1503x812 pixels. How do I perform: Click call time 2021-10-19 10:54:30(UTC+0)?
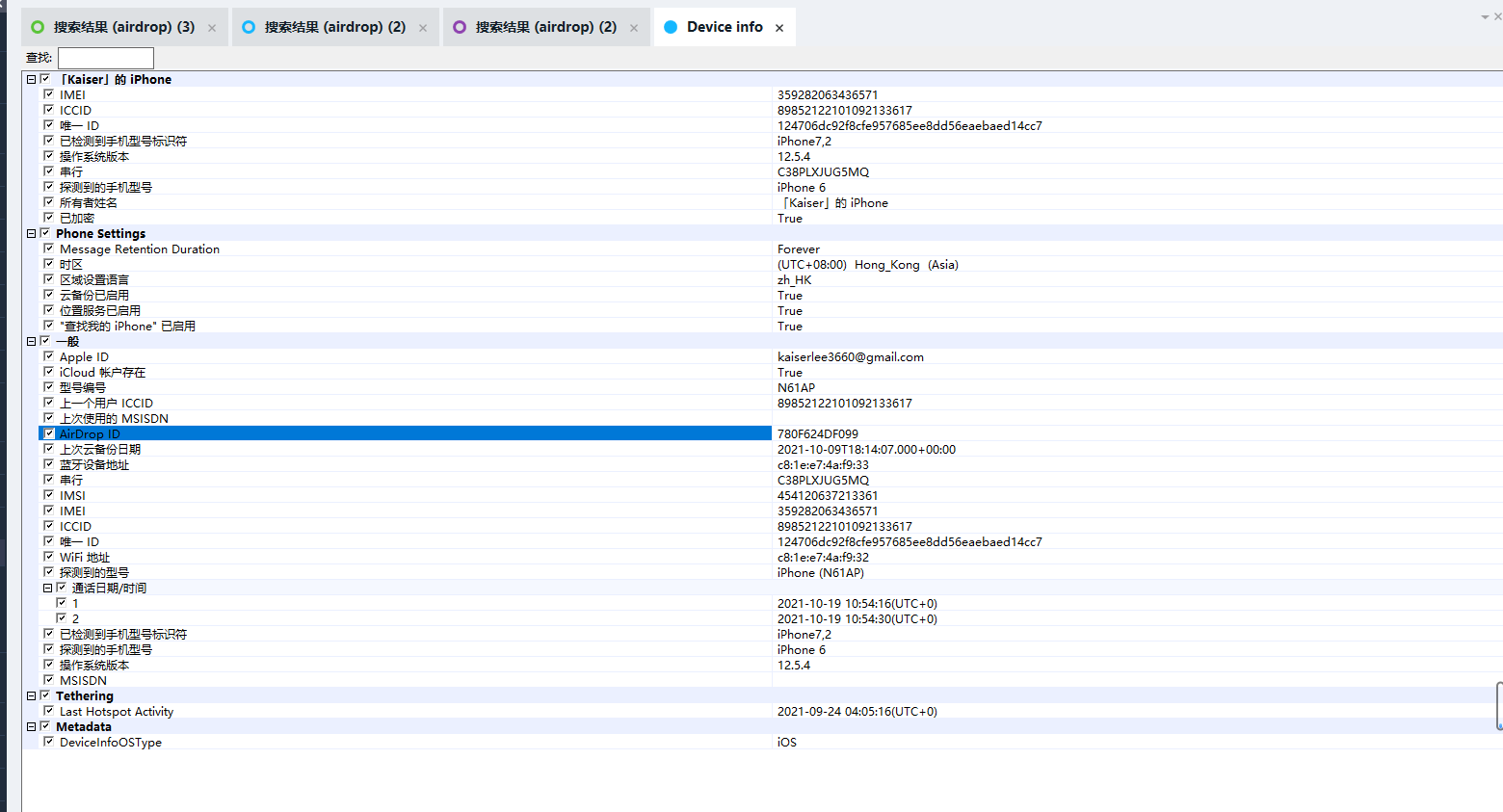click(x=857, y=618)
